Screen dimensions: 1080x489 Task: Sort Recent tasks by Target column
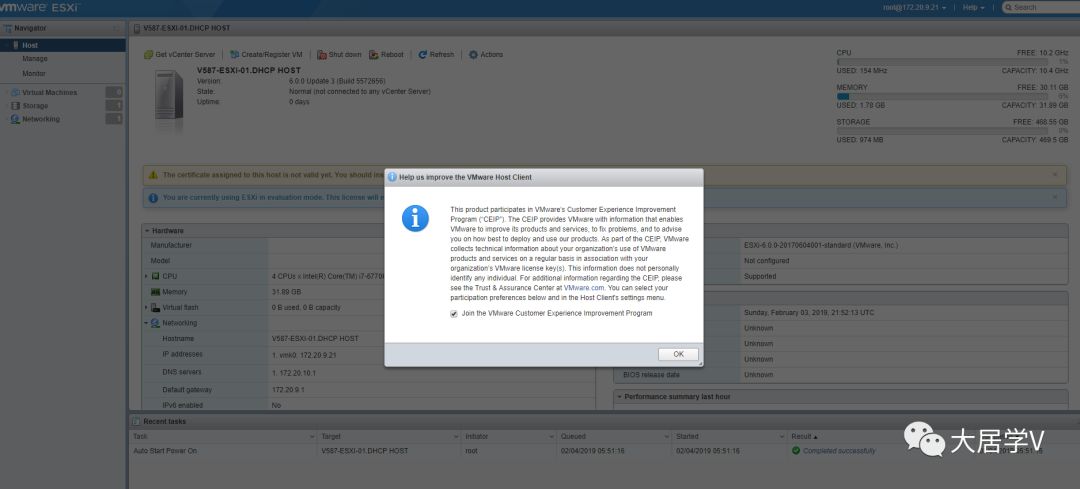pyautogui.click(x=388, y=437)
